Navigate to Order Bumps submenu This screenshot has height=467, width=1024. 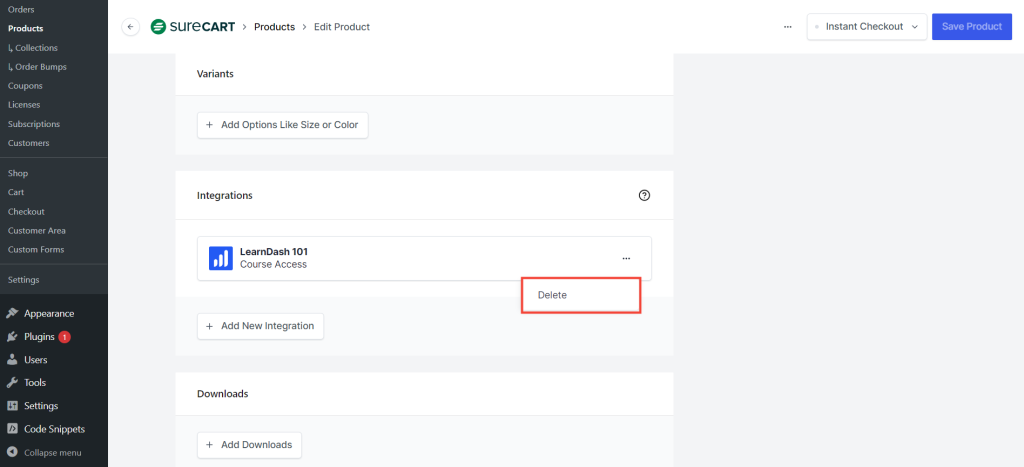pyautogui.click(x=34, y=67)
